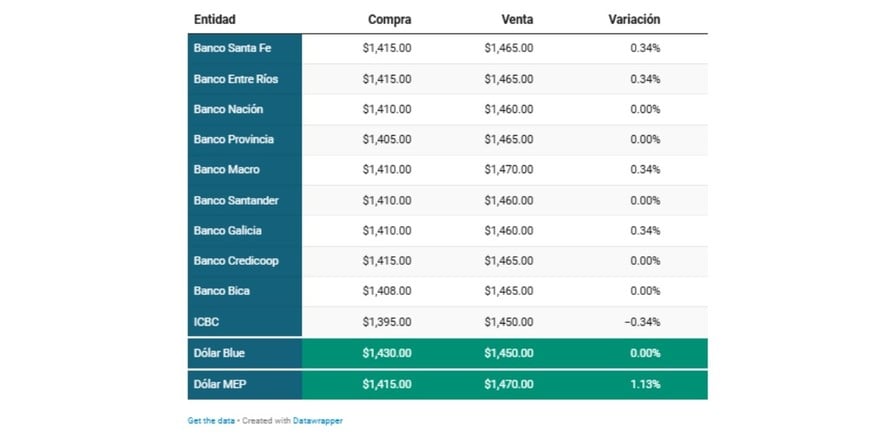Screen dimensions: 870x438
Task: Select the Banco Galicia row label
Action: click(228, 230)
